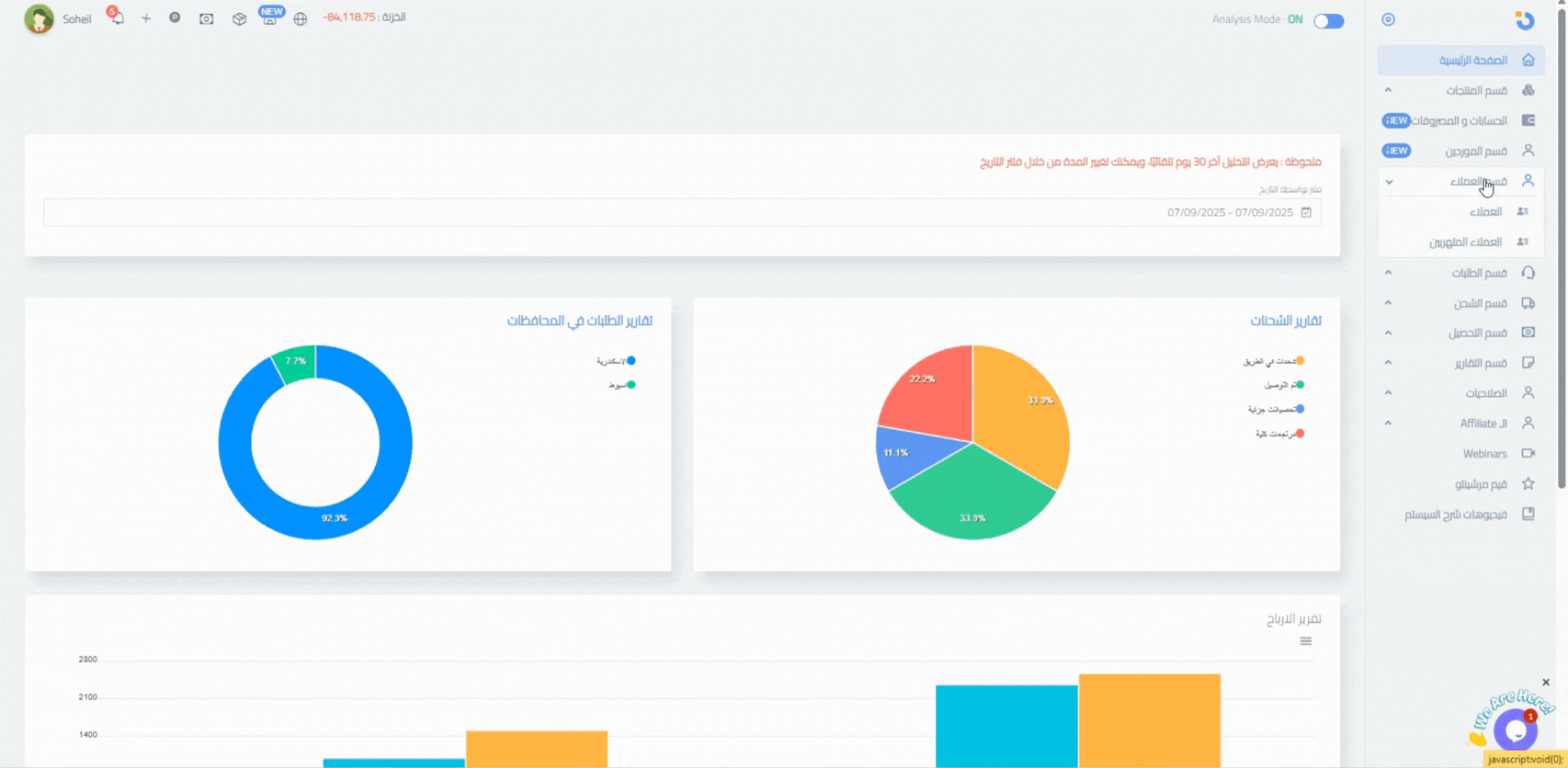
Task: Click the cash money icon in top bar
Action: click(x=207, y=19)
